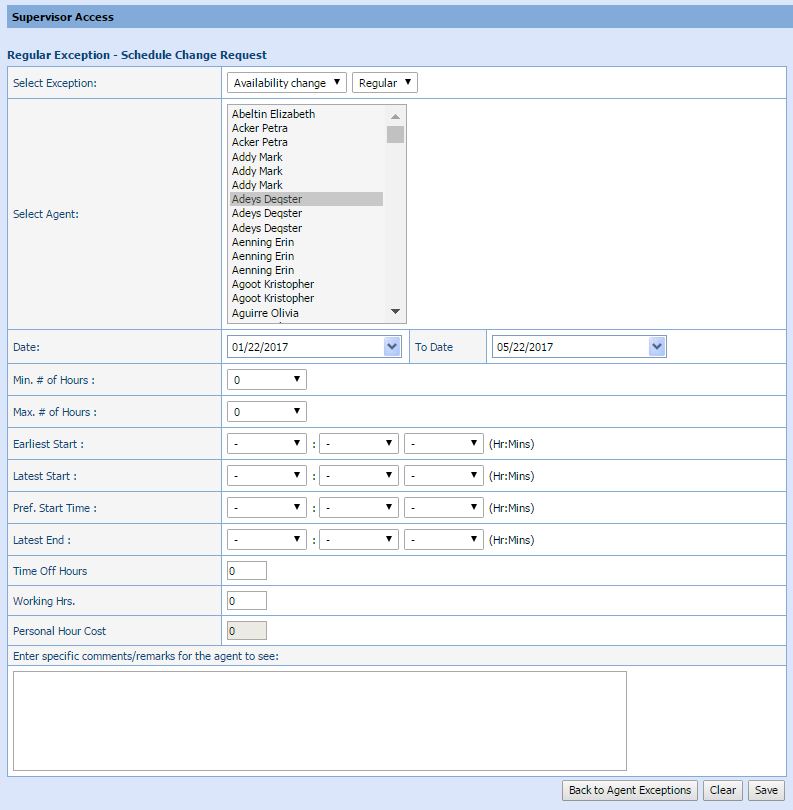Click the Time Off Hours field
Viewport: 793px width, 810px height.
point(247,571)
